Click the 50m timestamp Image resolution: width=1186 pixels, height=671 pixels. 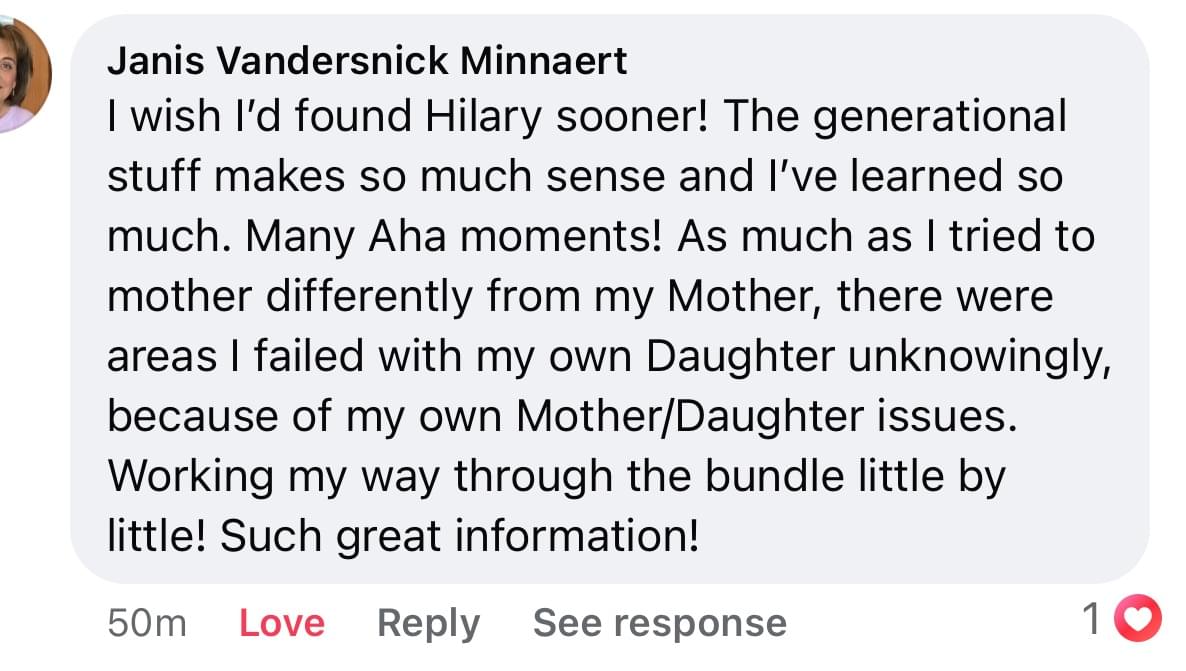pos(147,623)
